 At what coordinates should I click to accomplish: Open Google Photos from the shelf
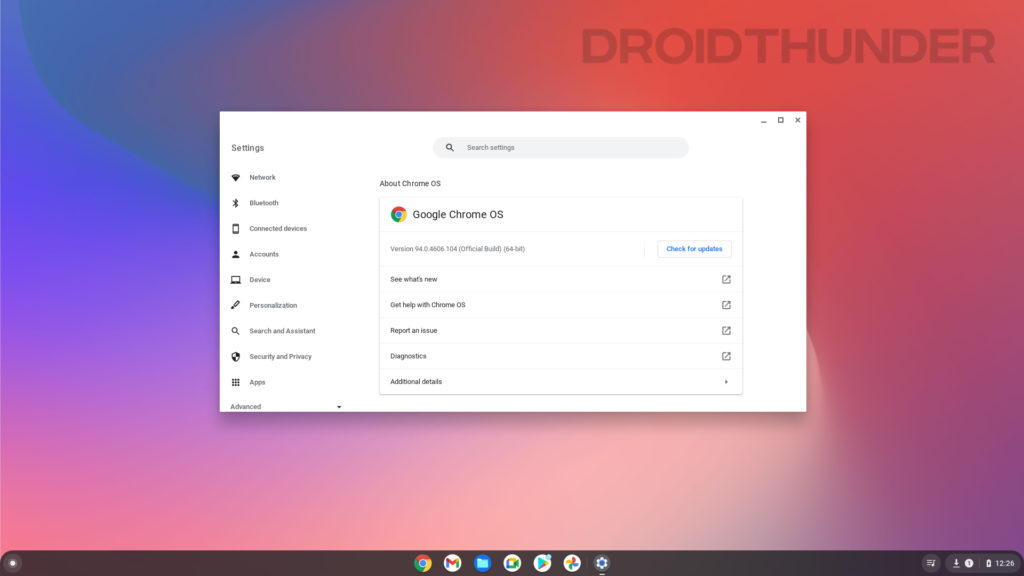coord(572,563)
